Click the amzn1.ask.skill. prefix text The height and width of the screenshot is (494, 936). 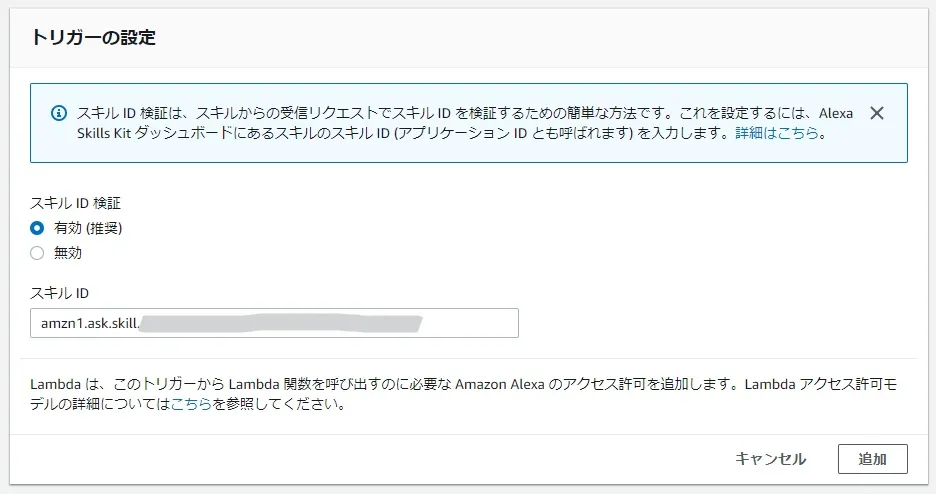(x=89, y=323)
